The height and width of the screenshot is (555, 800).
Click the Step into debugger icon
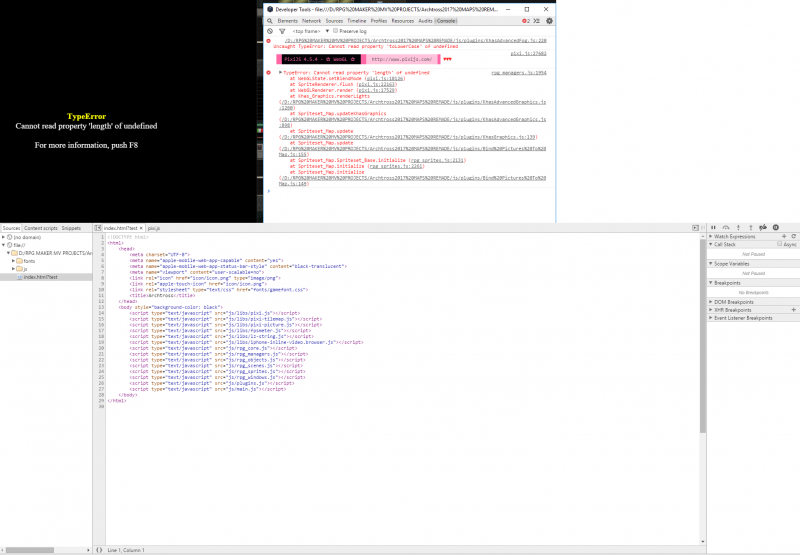tap(738, 228)
